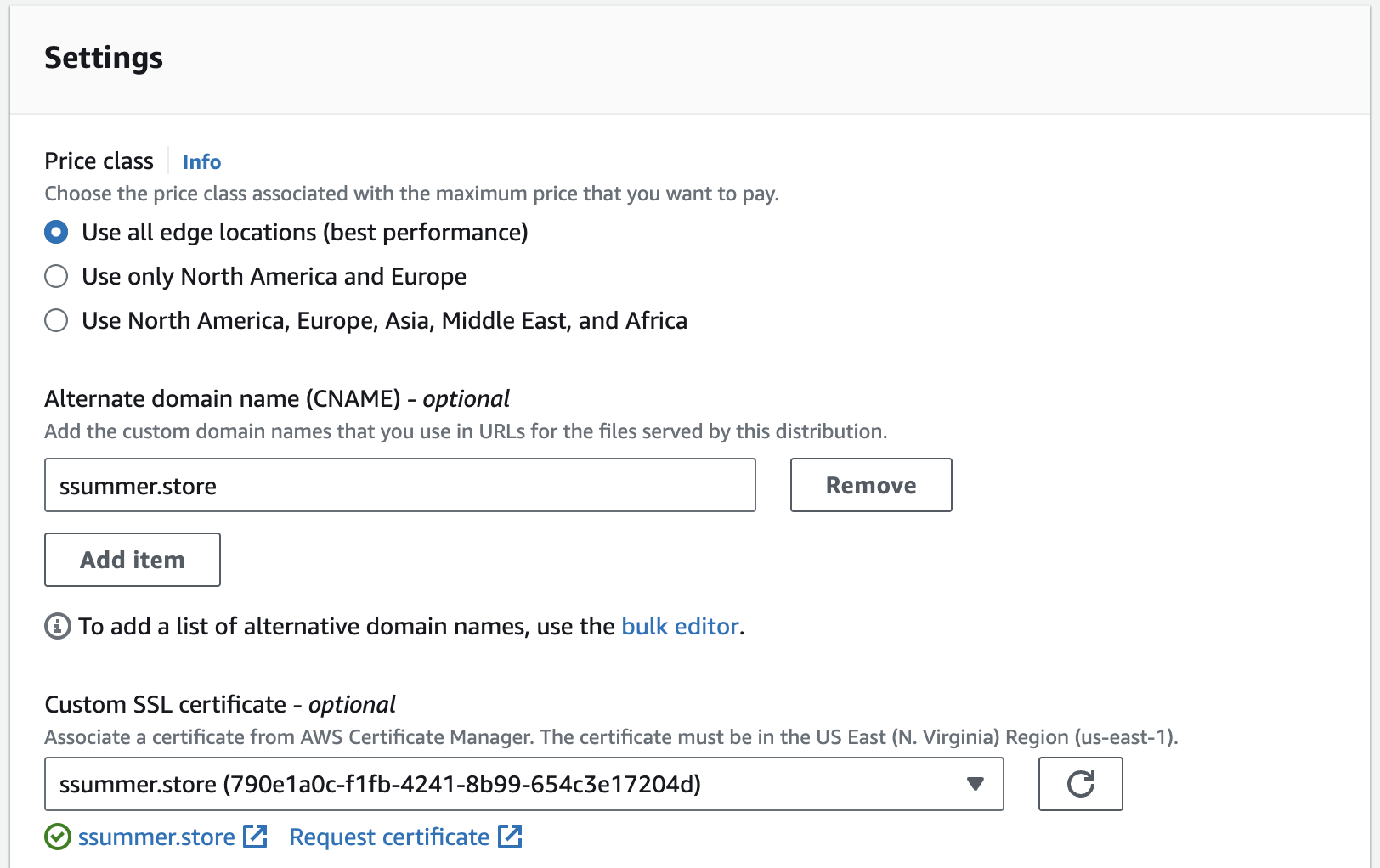Open the Custom SSL certificate combo box
The width and height of the screenshot is (1380, 868).
click(x=510, y=784)
